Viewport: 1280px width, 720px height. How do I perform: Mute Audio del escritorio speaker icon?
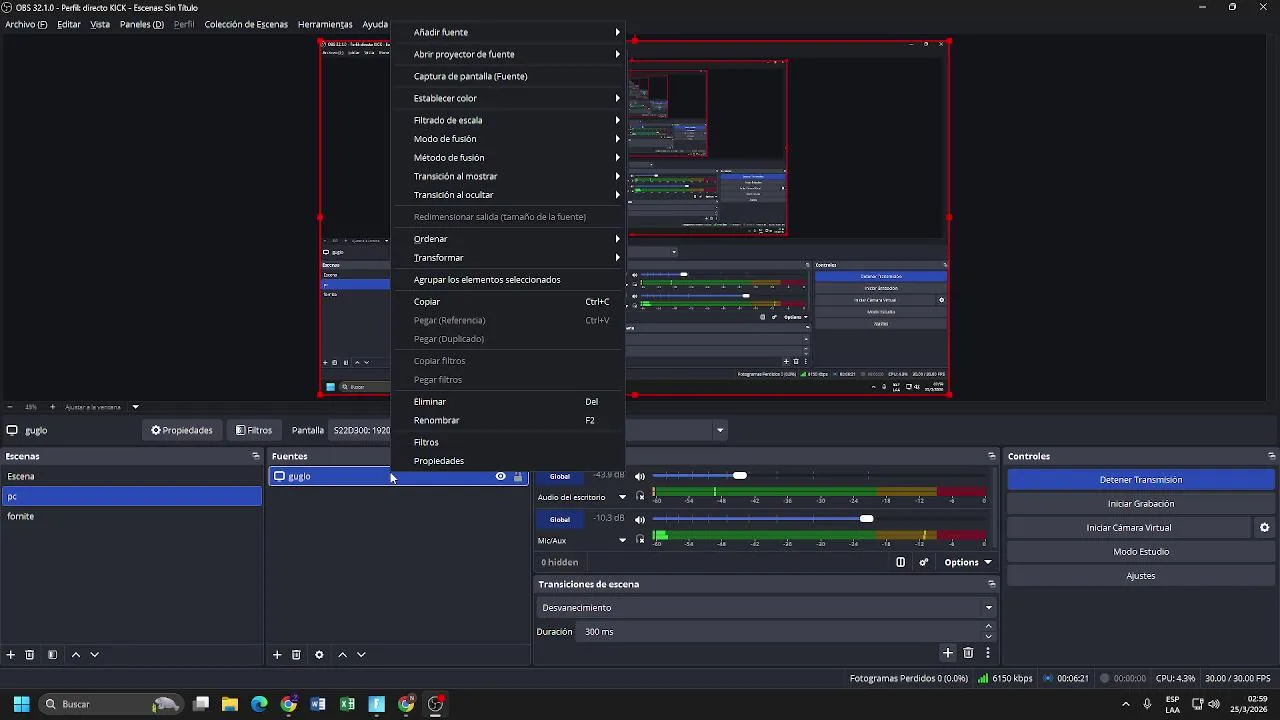(640, 476)
